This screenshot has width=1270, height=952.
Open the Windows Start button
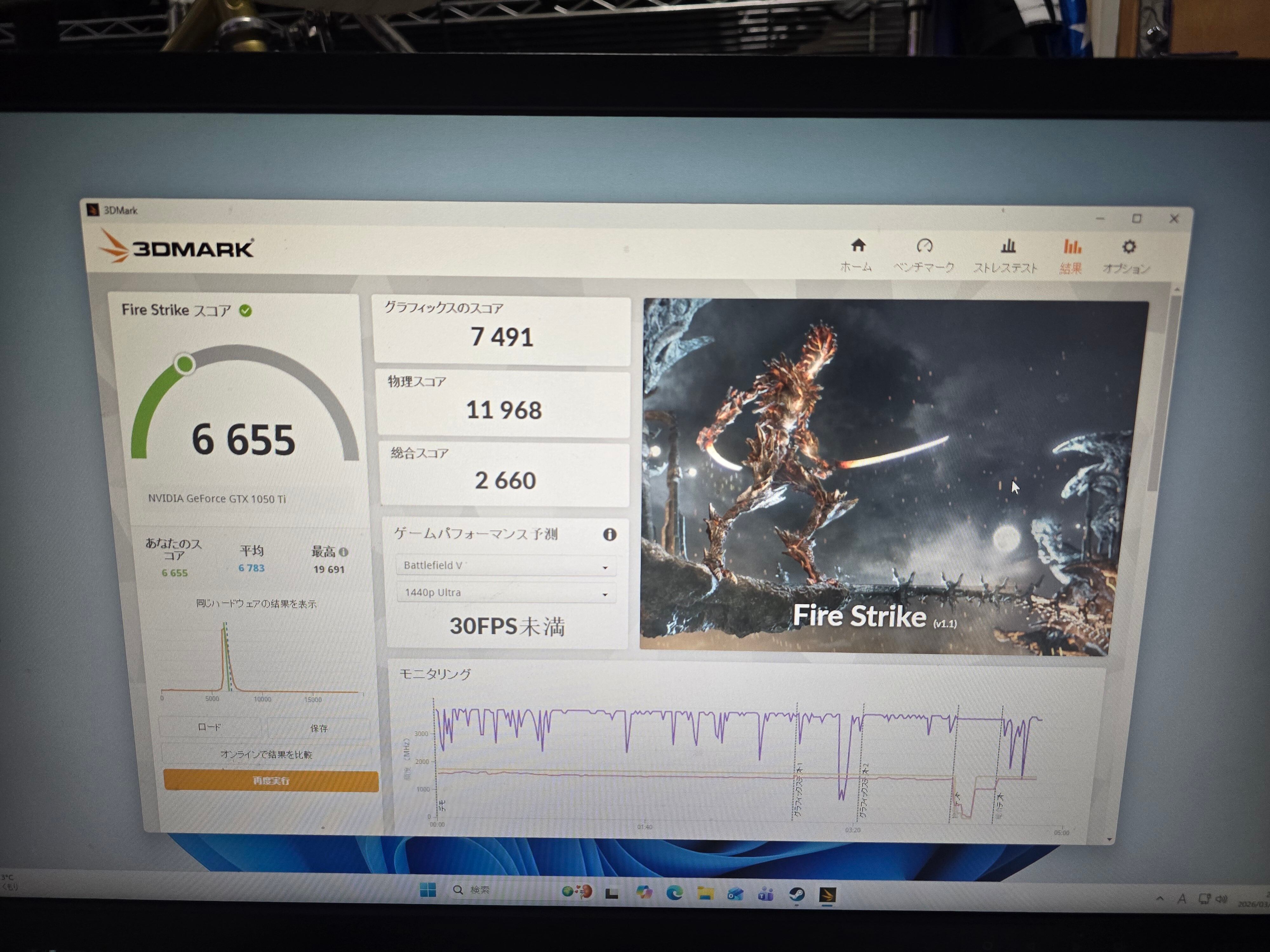coord(428,890)
